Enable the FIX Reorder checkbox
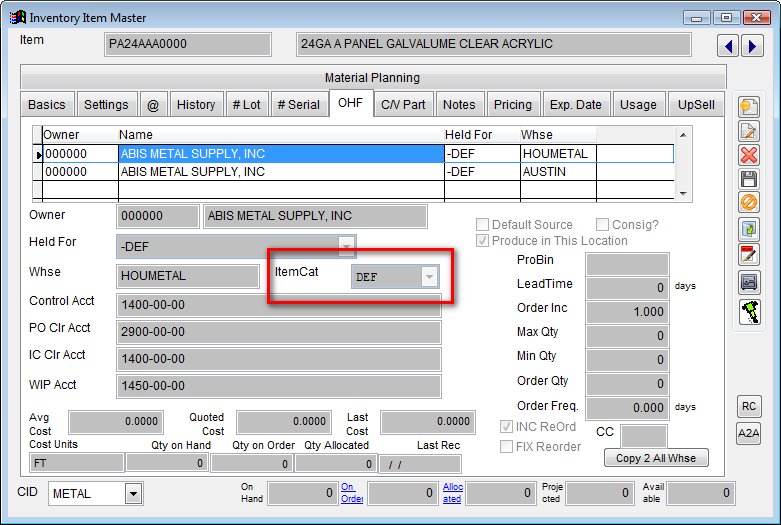781x525 pixels. click(507, 446)
